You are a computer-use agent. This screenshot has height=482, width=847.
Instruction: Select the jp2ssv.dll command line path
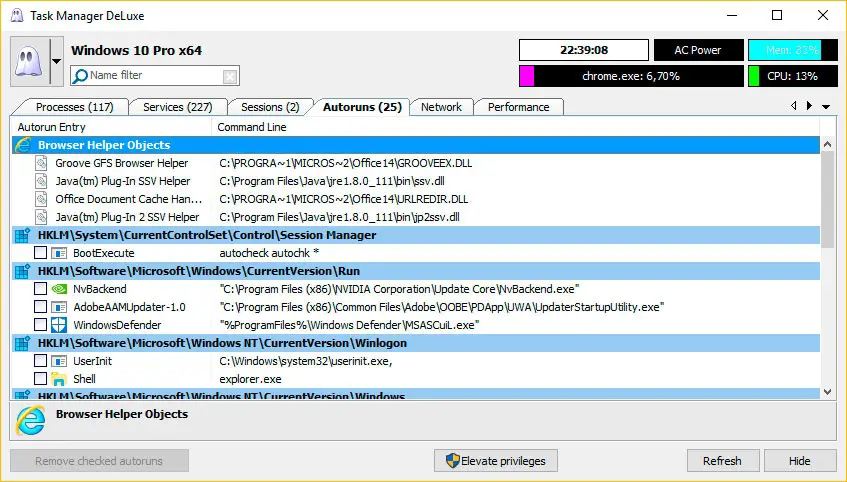339,217
